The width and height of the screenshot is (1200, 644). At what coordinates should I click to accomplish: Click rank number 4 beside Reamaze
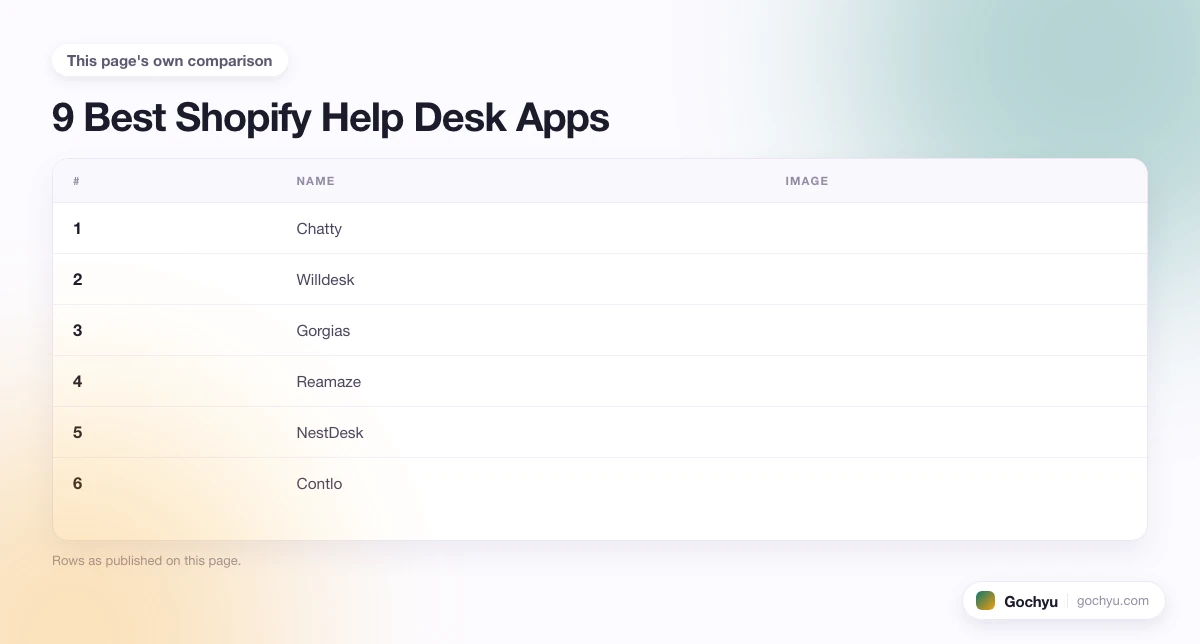point(77,382)
